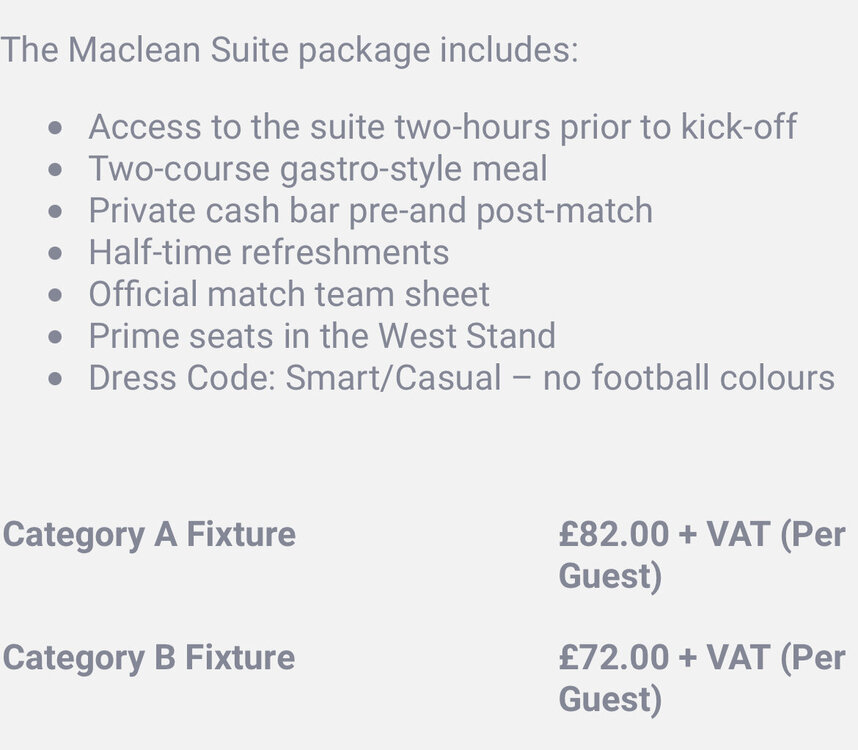Select Private cash bar pre-and post-match item
Screen dimensions: 858x750
coord(370,211)
